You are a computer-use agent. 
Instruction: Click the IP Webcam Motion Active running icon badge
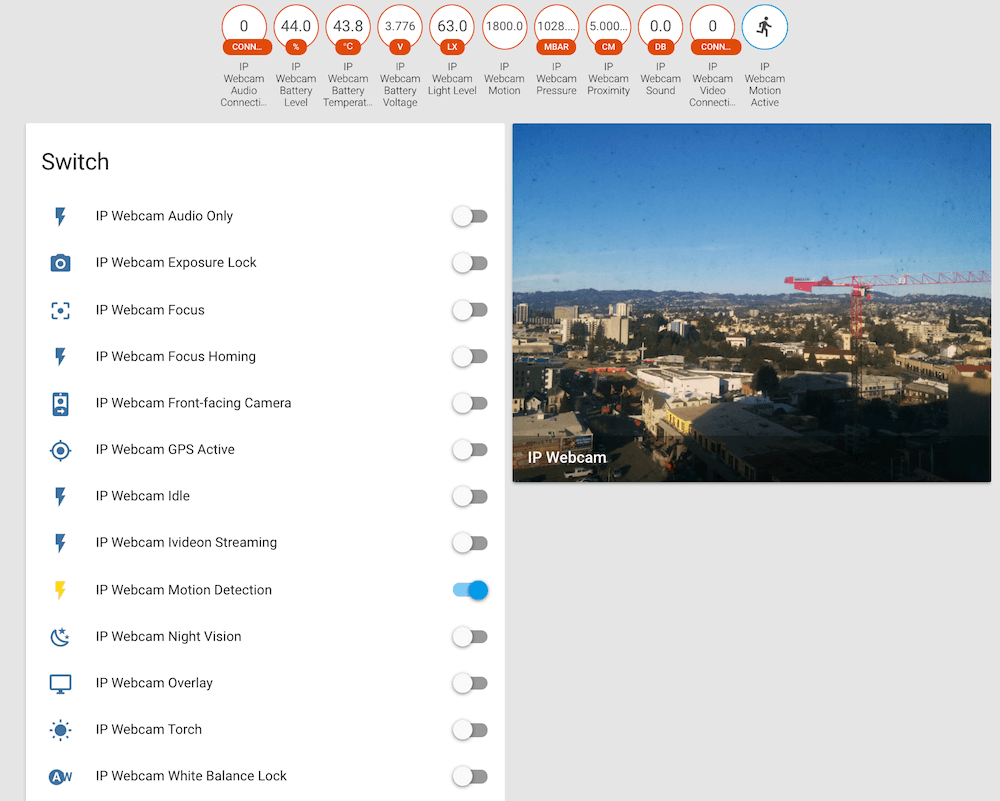(x=764, y=28)
